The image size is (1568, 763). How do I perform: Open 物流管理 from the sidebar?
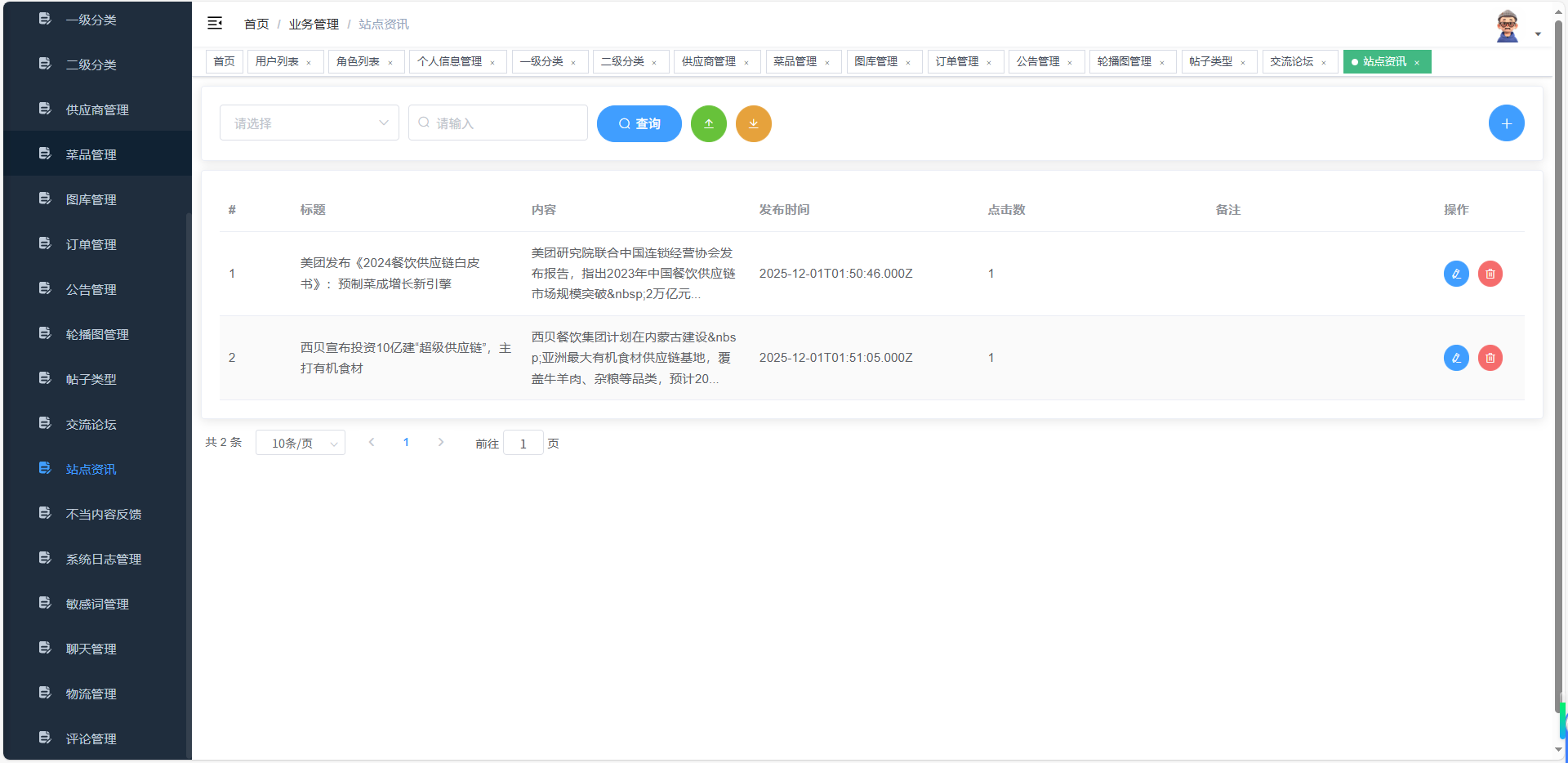pos(91,693)
